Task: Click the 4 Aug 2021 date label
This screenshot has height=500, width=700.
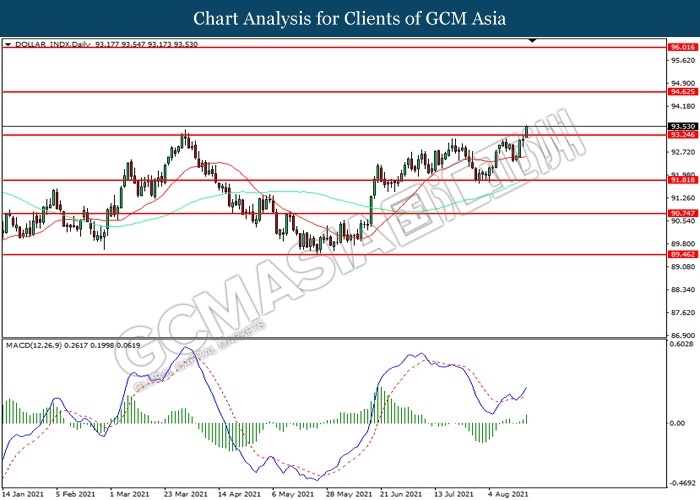Action: 509,493
